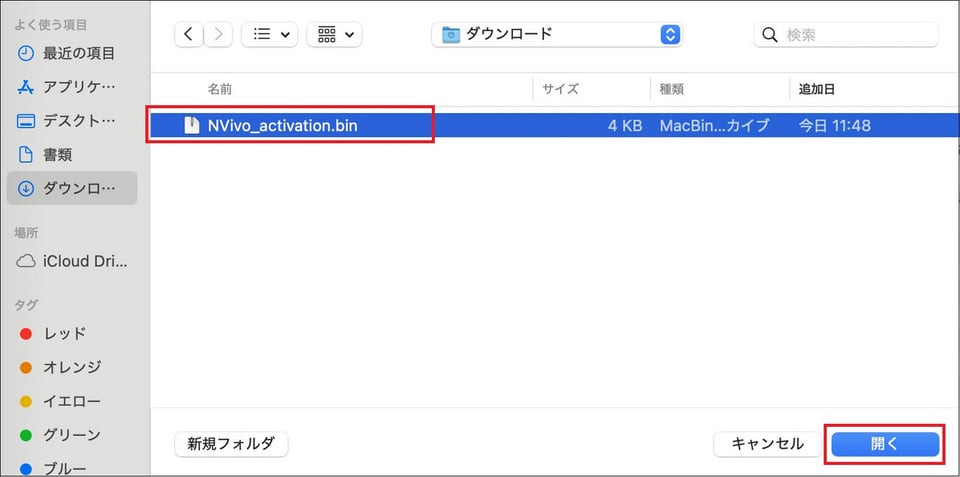Click the MacBin...カイブ type cell

pyautogui.click(x=714, y=126)
